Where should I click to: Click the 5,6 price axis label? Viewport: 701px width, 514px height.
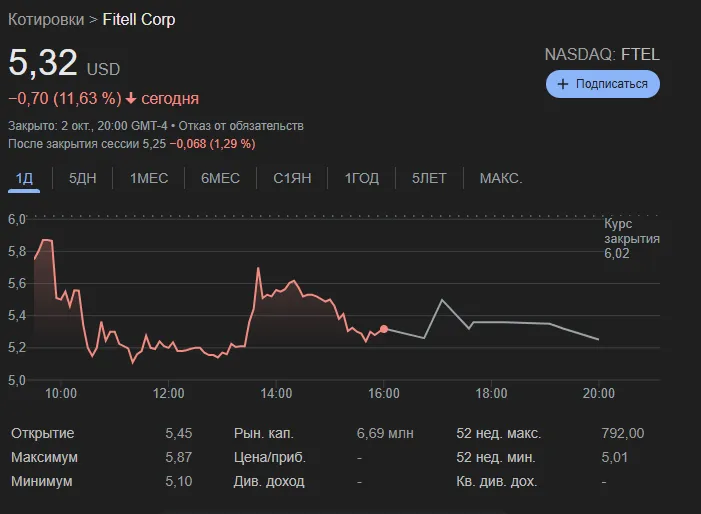pos(17,283)
